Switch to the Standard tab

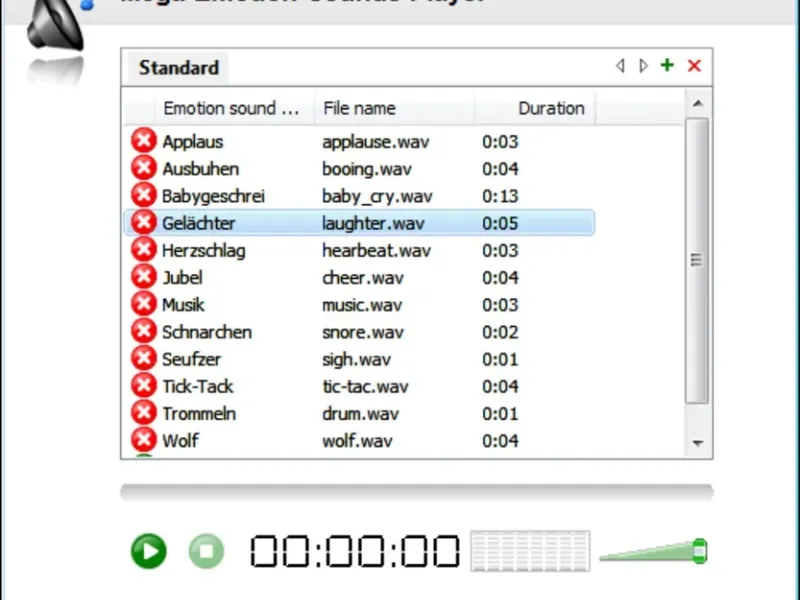178,68
